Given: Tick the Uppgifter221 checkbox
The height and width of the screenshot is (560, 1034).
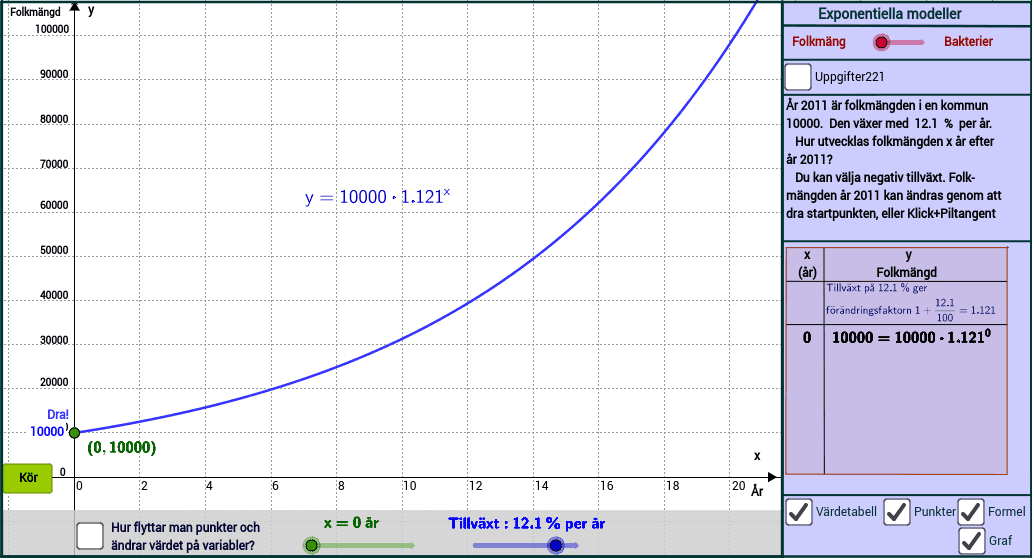Looking at the screenshot, I should (798, 77).
